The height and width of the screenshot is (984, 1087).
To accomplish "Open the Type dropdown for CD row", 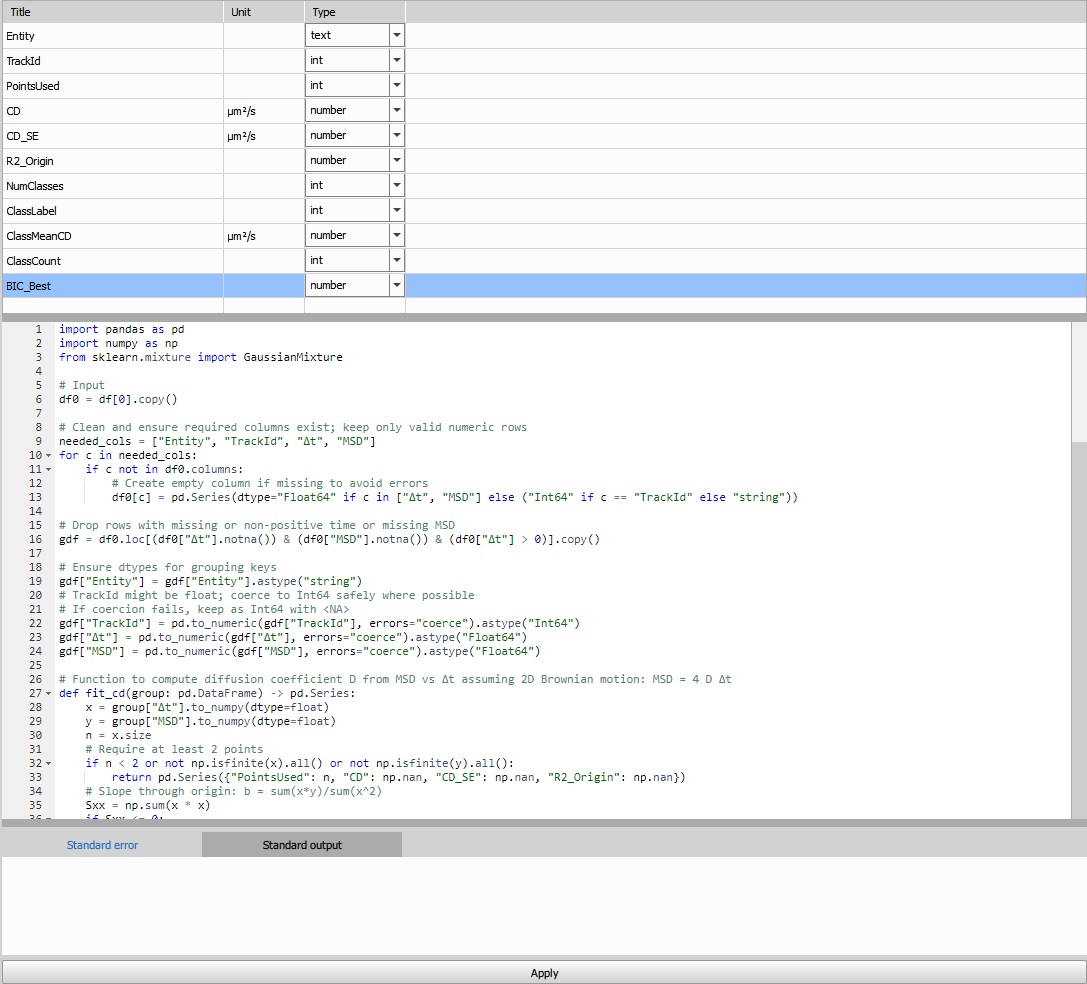I will tap(397, 110).
